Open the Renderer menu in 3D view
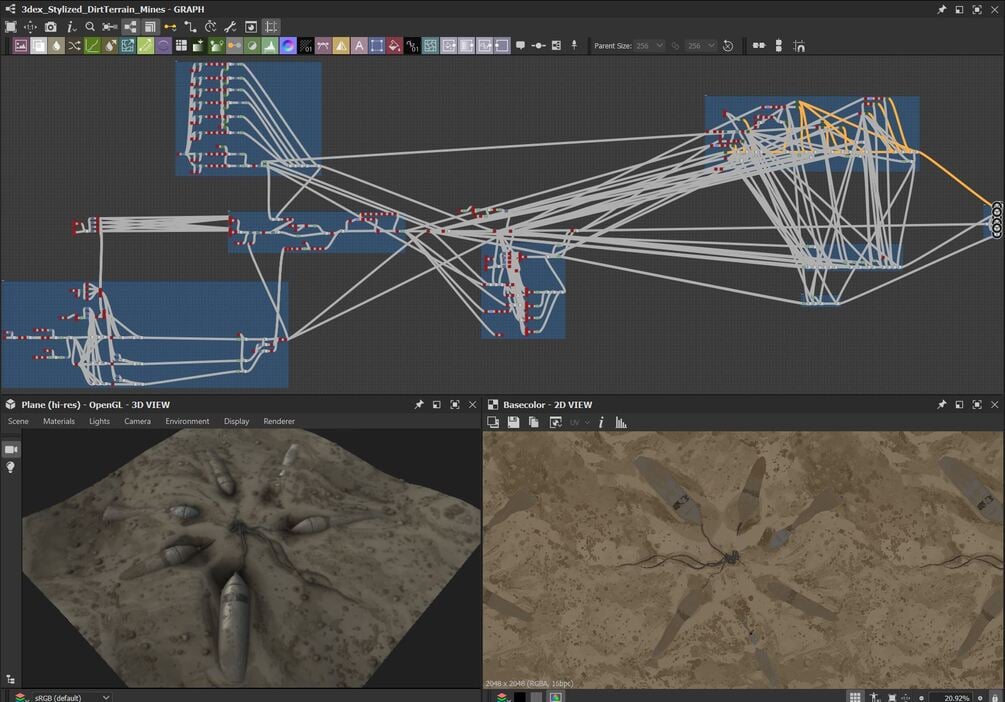The height and width of the screenshot is (702, 1005). coord(279,421)
